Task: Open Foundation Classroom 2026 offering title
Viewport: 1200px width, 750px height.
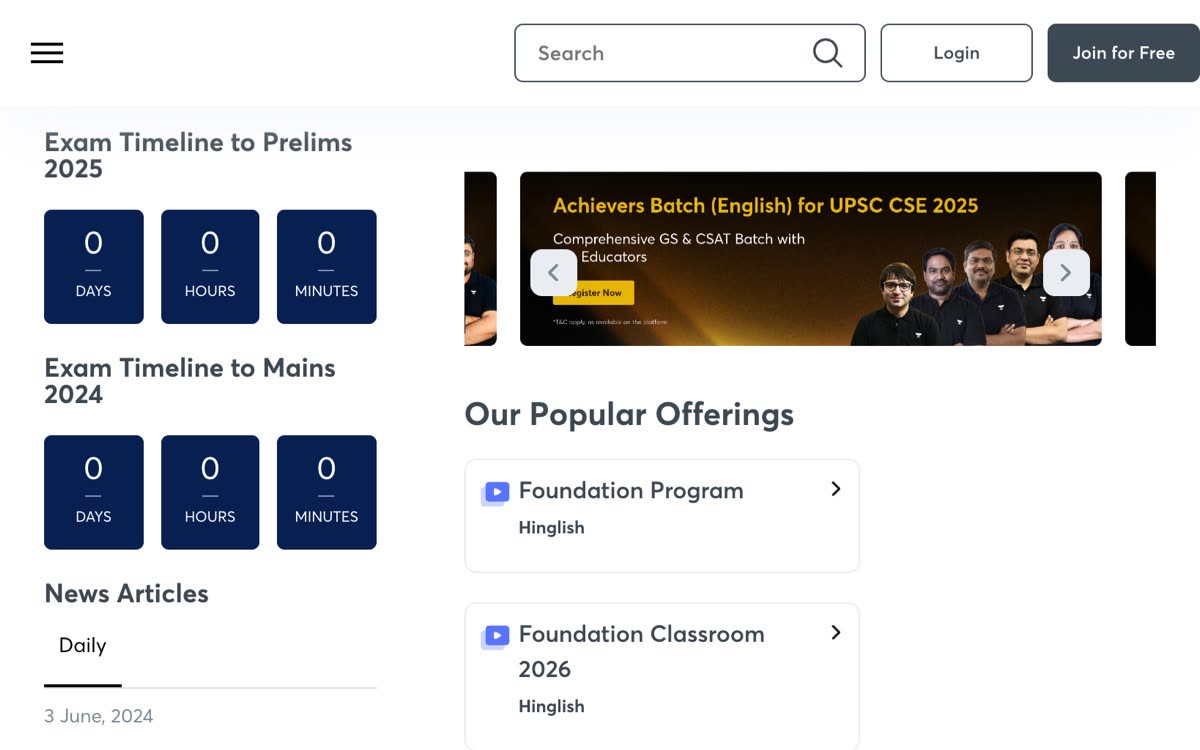Action: [x=641, y=651]
